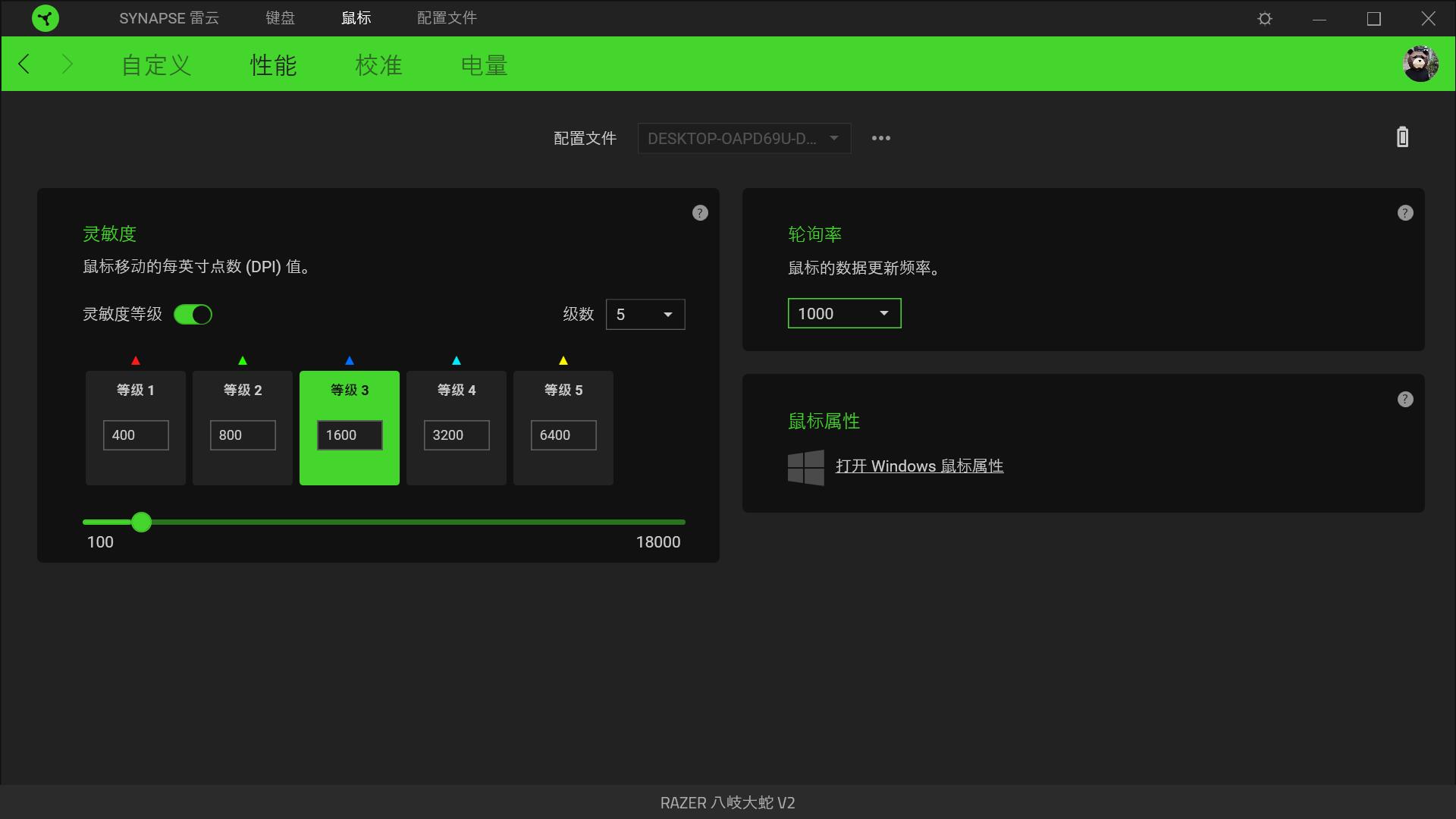Select the 等级 5 DPI stage

(563, 428)
